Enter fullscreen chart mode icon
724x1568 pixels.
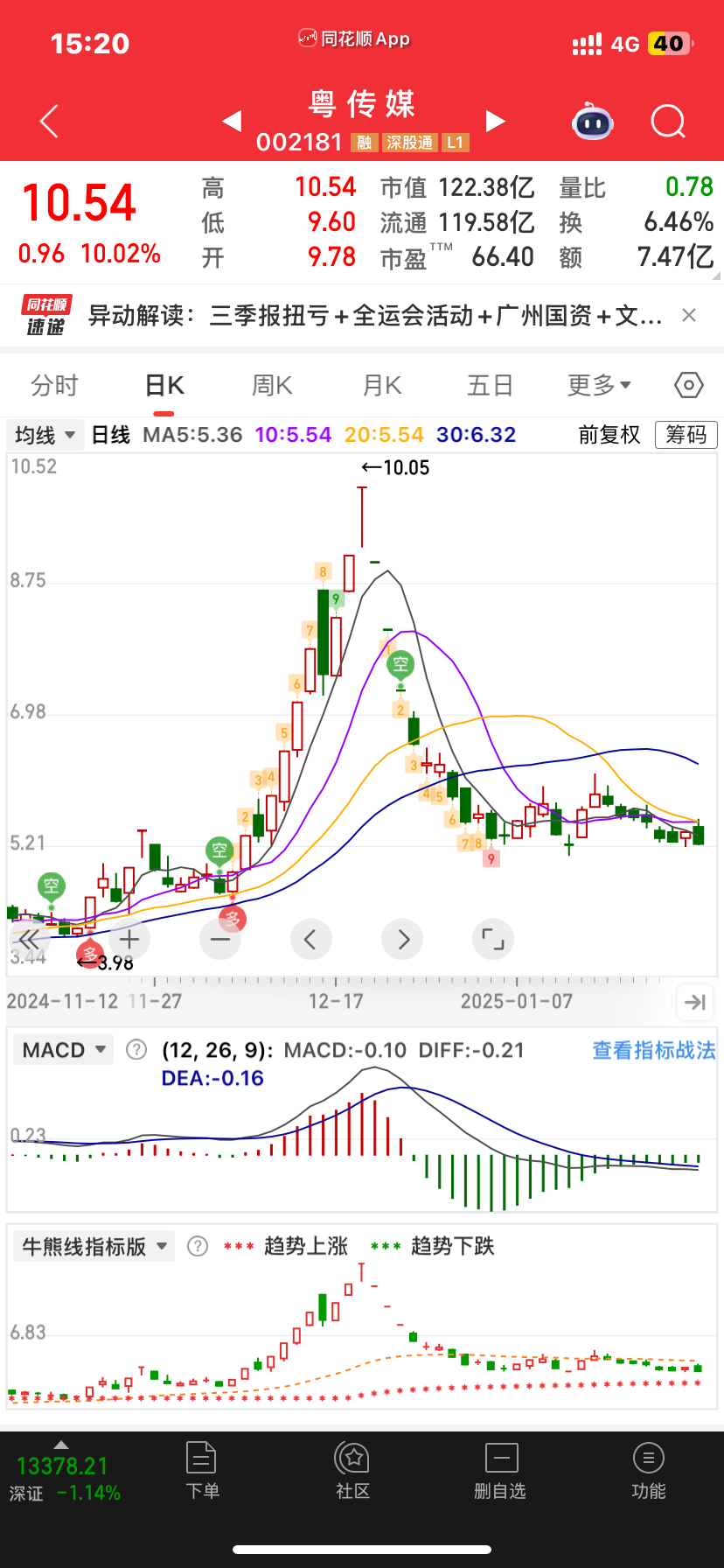493,940
